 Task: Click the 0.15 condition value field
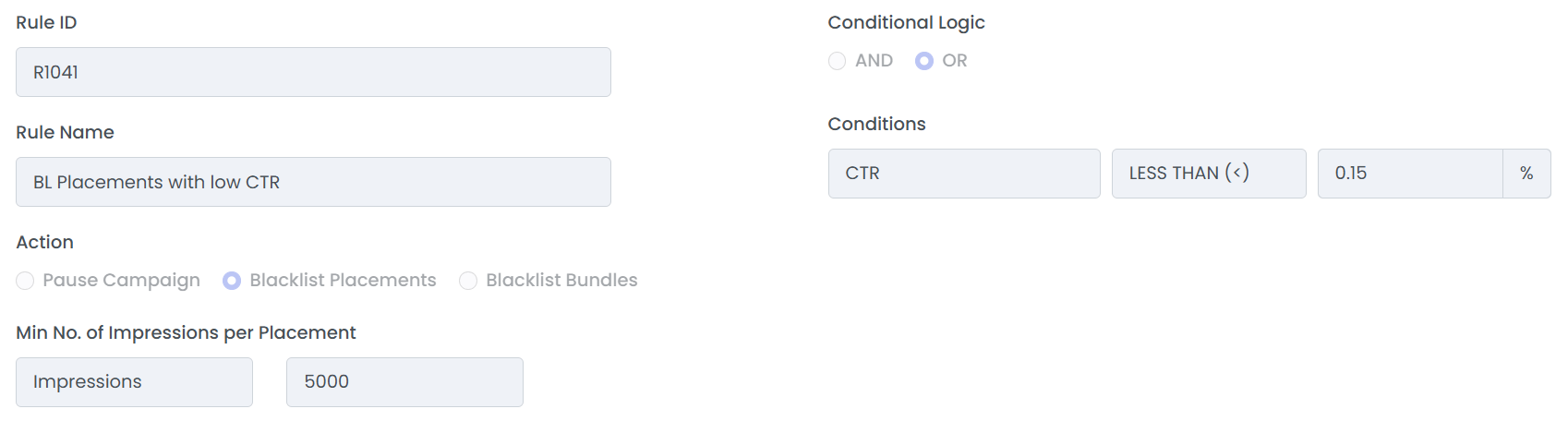coord(1409,174)
